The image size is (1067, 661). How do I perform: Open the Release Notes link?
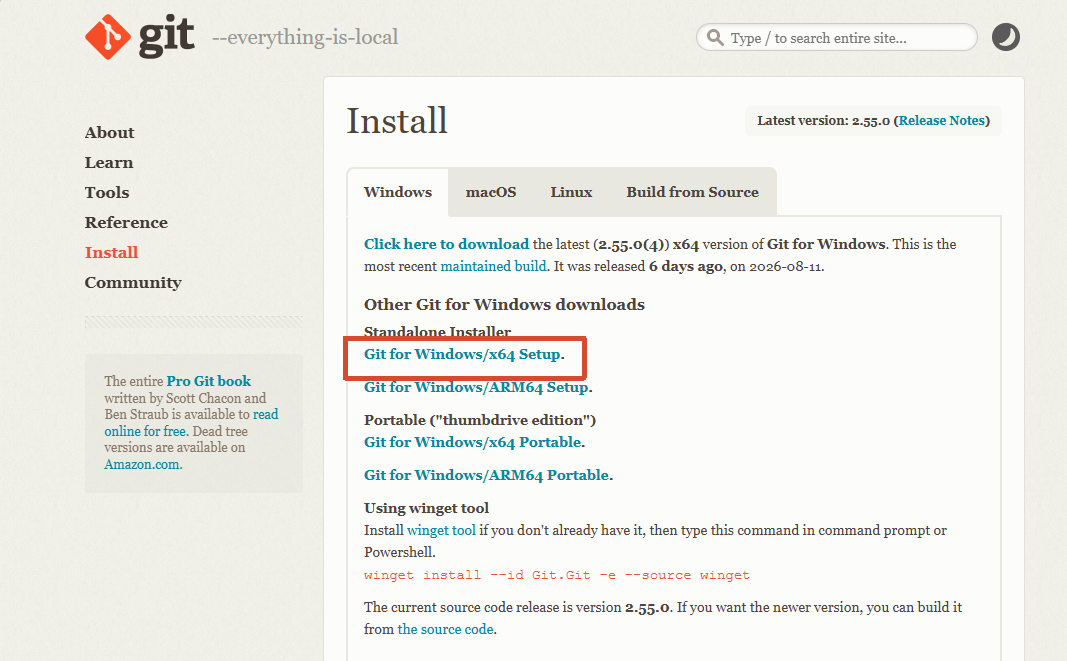(x=942, y=120)
